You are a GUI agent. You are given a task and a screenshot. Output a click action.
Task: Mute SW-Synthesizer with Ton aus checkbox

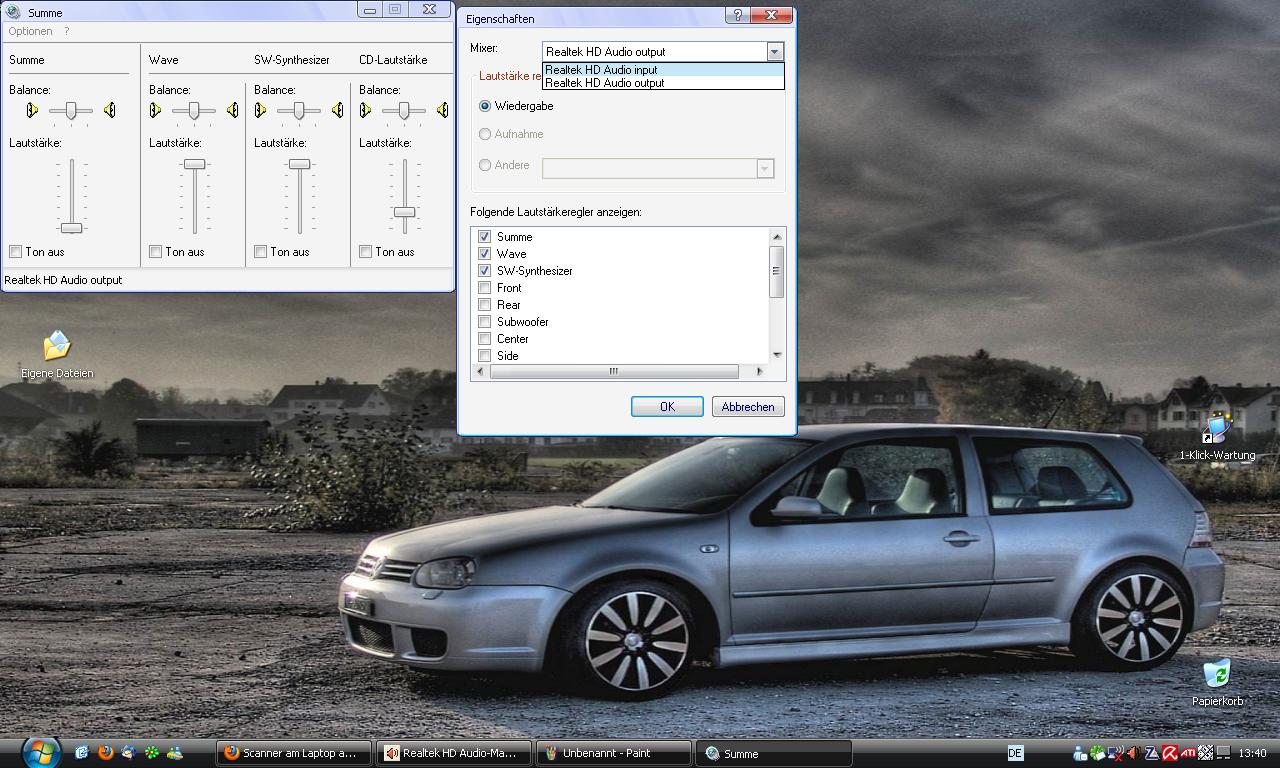[x=260, y=252]
